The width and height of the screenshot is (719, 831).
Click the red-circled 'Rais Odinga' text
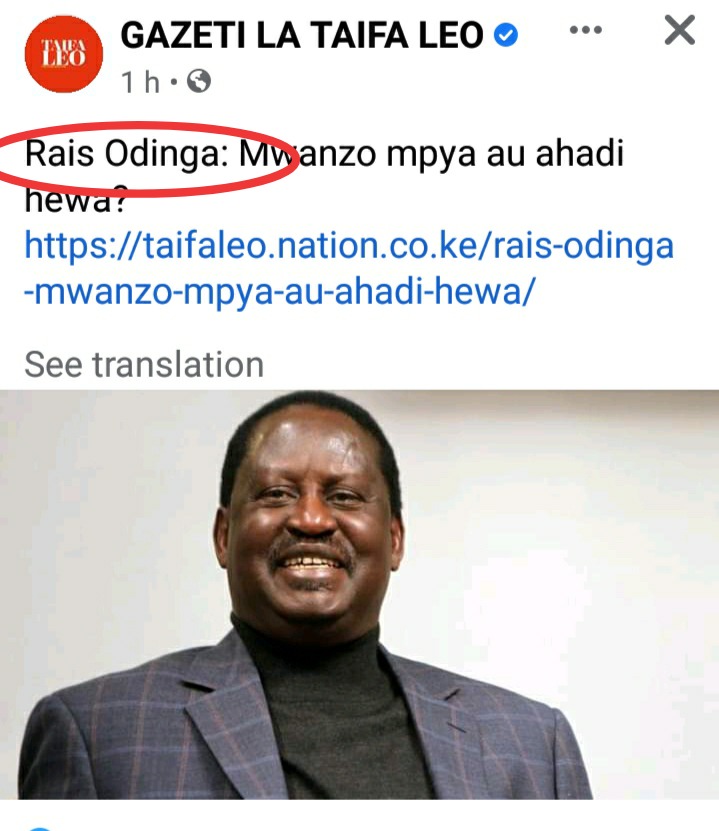click(127, 154)
